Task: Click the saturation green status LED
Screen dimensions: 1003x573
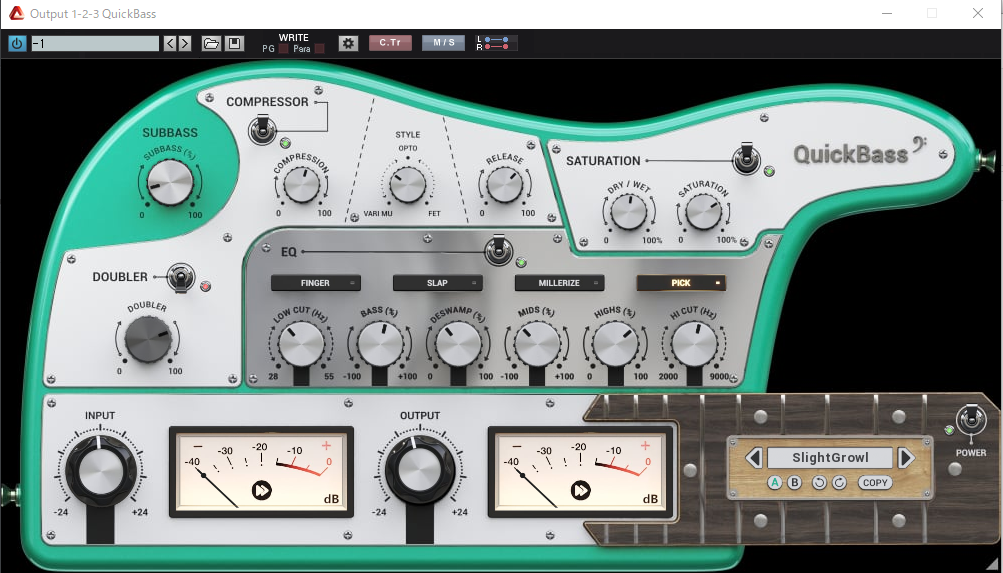Action: pyautogui.click(x=770, y=171)
